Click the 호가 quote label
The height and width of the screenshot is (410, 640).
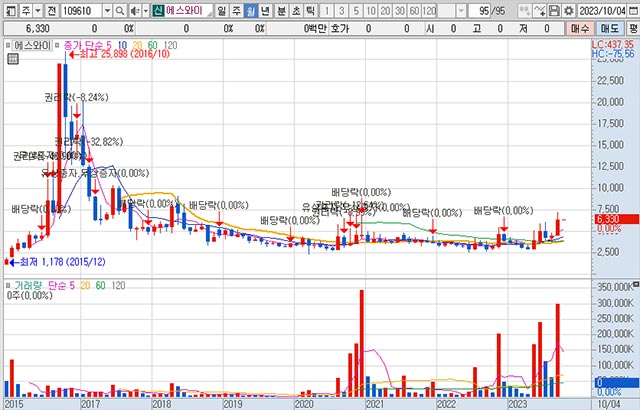[x=340, y=29]
